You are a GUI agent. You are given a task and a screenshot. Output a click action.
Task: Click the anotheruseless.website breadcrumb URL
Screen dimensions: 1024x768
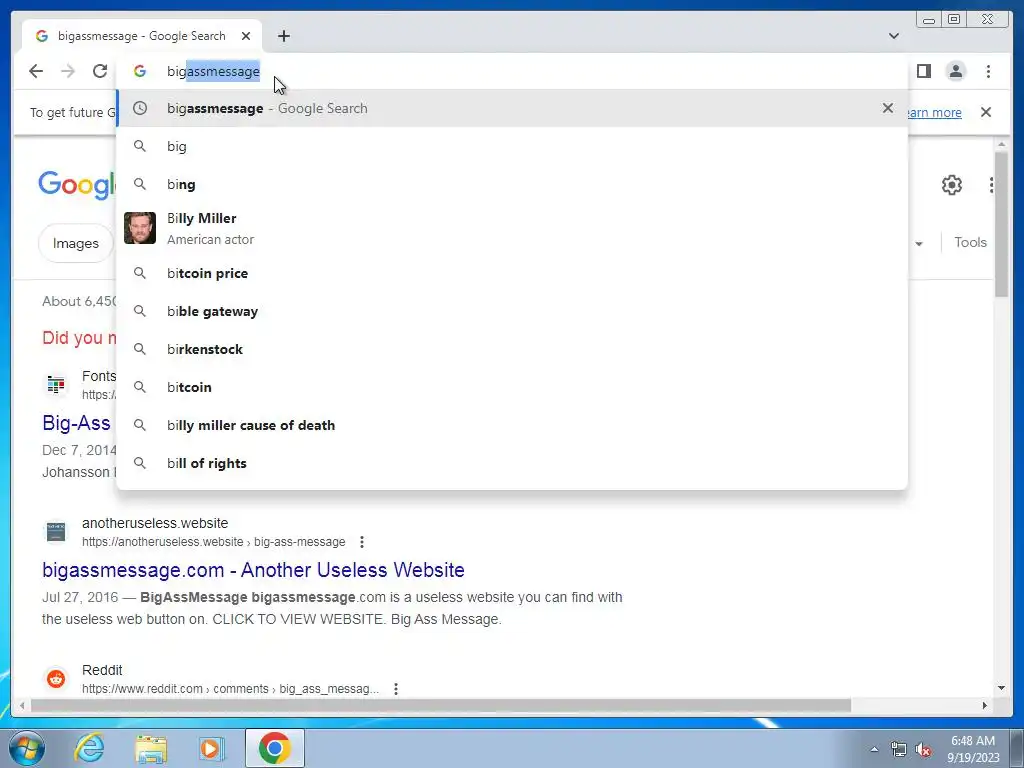(x=214, y=542)
